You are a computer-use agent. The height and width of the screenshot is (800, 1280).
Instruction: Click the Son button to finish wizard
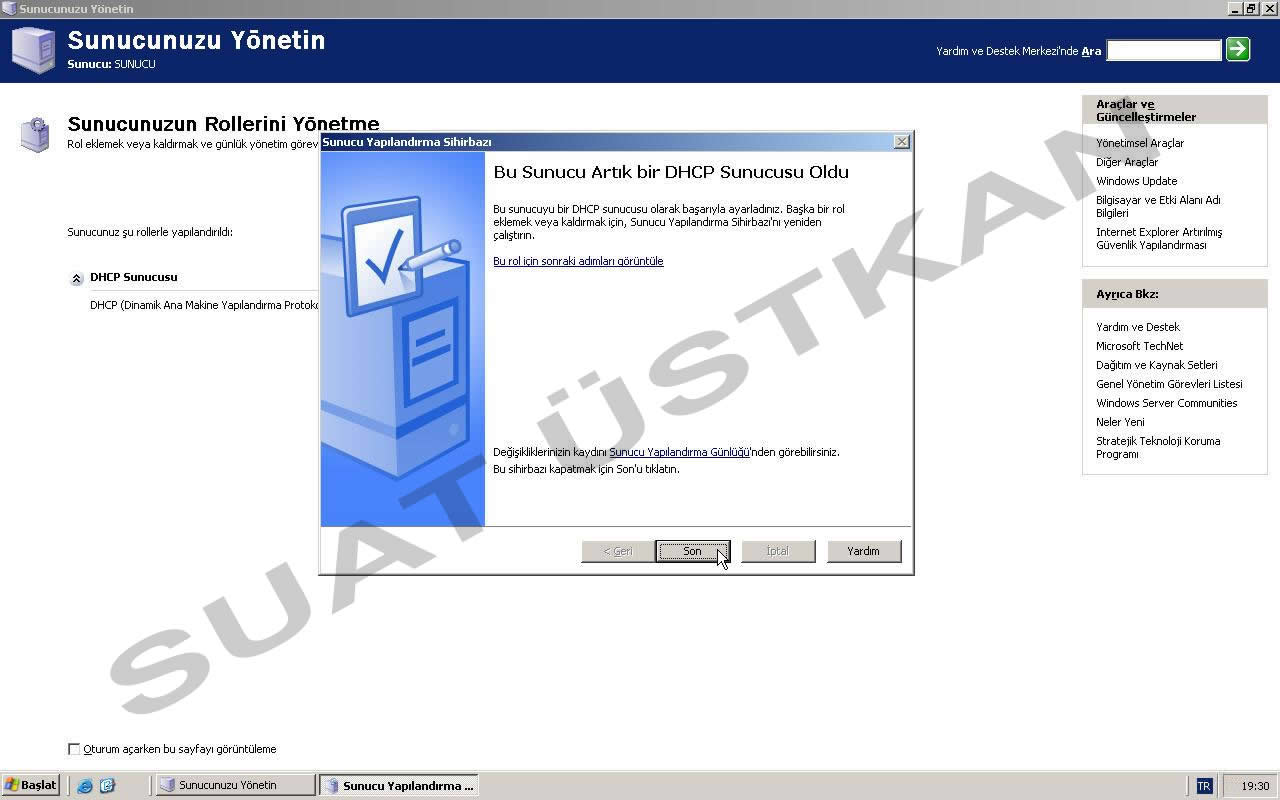[x=692, y=551]
